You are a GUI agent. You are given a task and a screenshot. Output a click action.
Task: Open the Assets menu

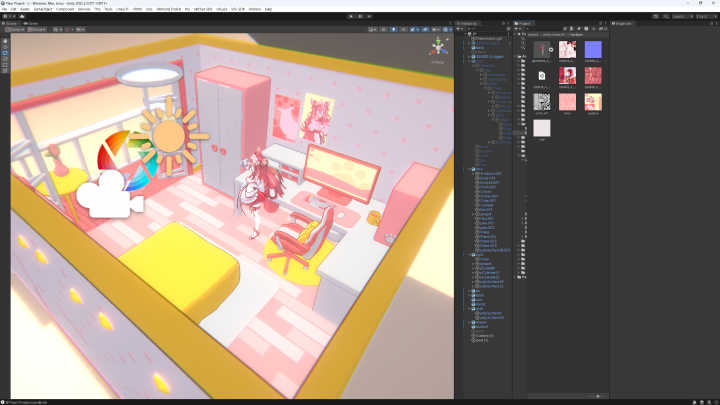click(24, 9)
